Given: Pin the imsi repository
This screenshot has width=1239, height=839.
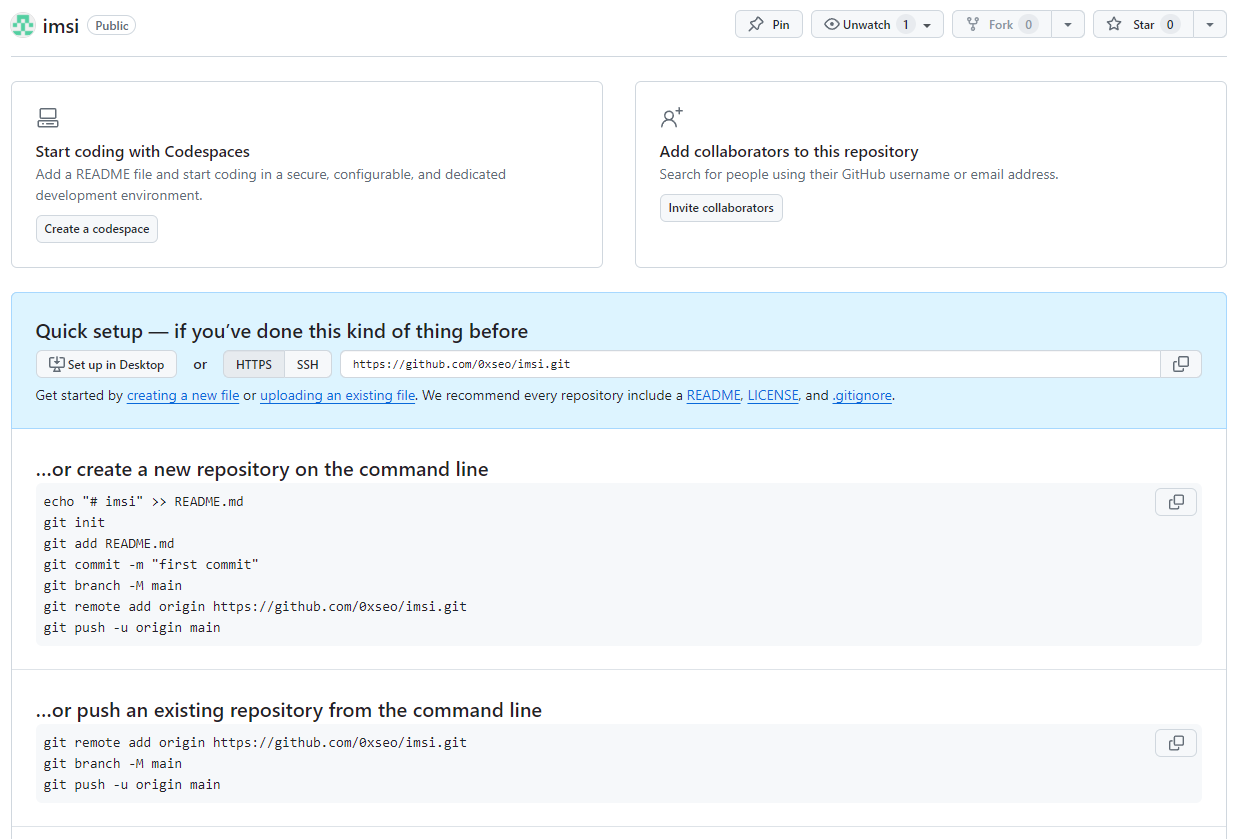Looking at the screenshot, I should [x=769, y=25].
